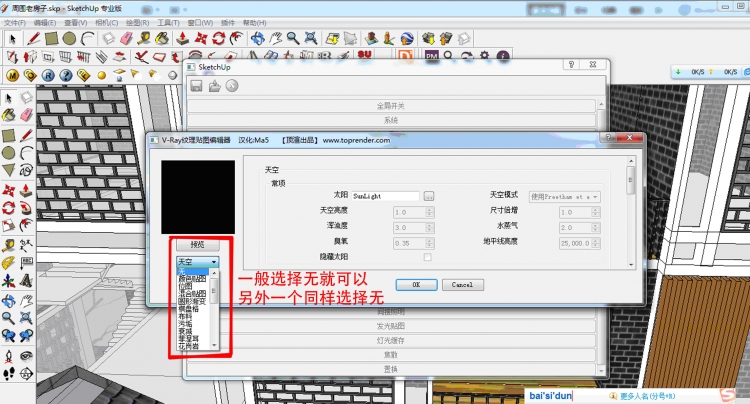Image resolution: width=750 pixels, height=404 pixels.
Task: Click the Sogou input method icon
Action: pos(728,396)
